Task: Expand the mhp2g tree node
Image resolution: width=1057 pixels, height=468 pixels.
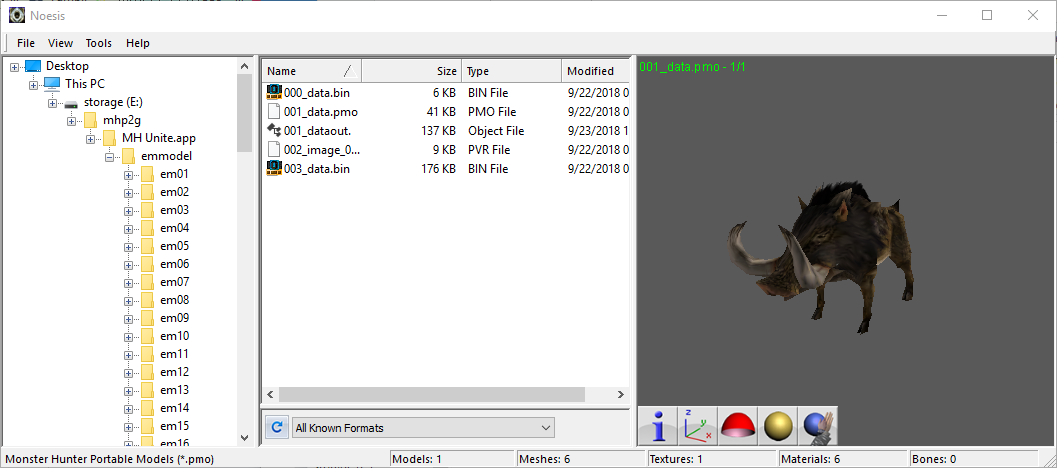Action: pyautogui.click(x=71, y=121)
